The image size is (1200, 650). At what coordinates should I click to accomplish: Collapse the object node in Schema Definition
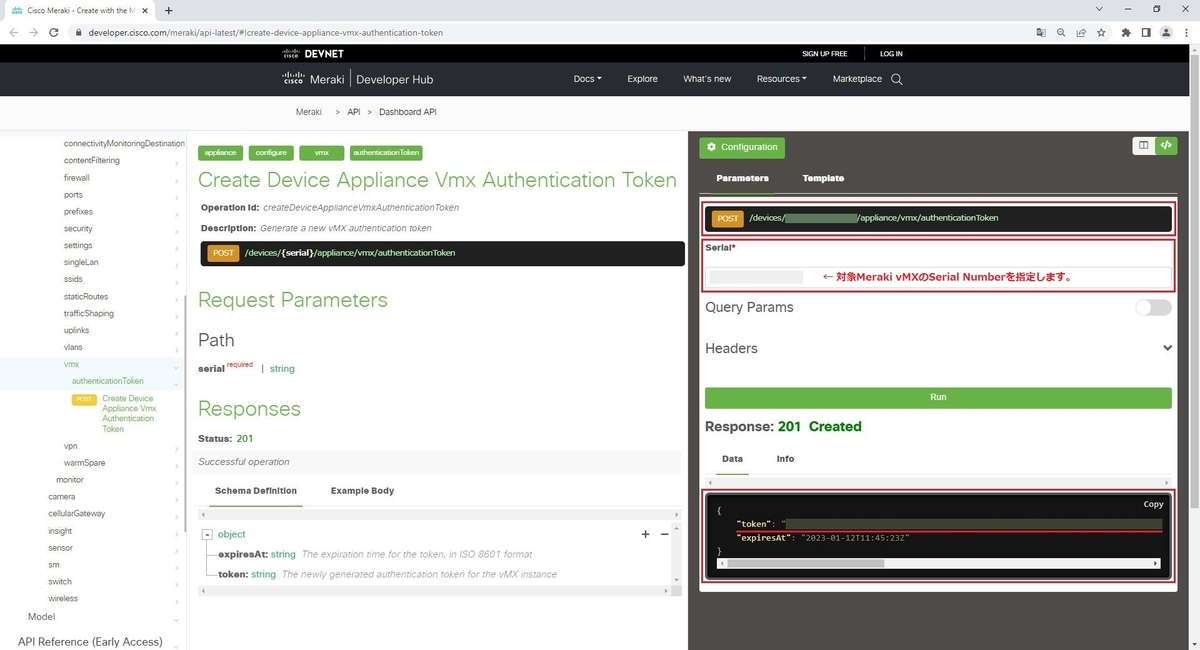[x=208, y=534]
